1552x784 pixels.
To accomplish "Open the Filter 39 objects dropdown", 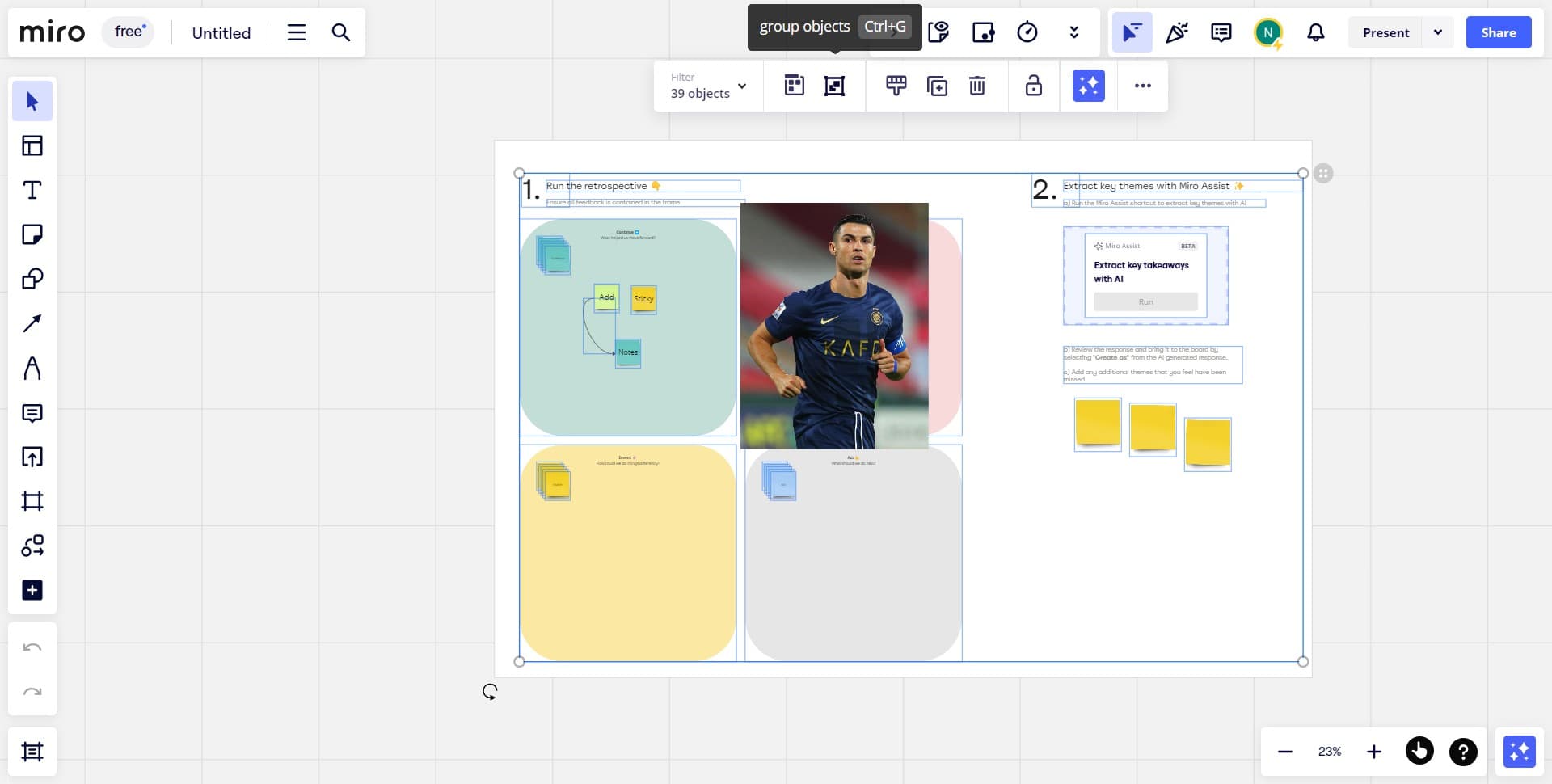I will click(707, 86).
